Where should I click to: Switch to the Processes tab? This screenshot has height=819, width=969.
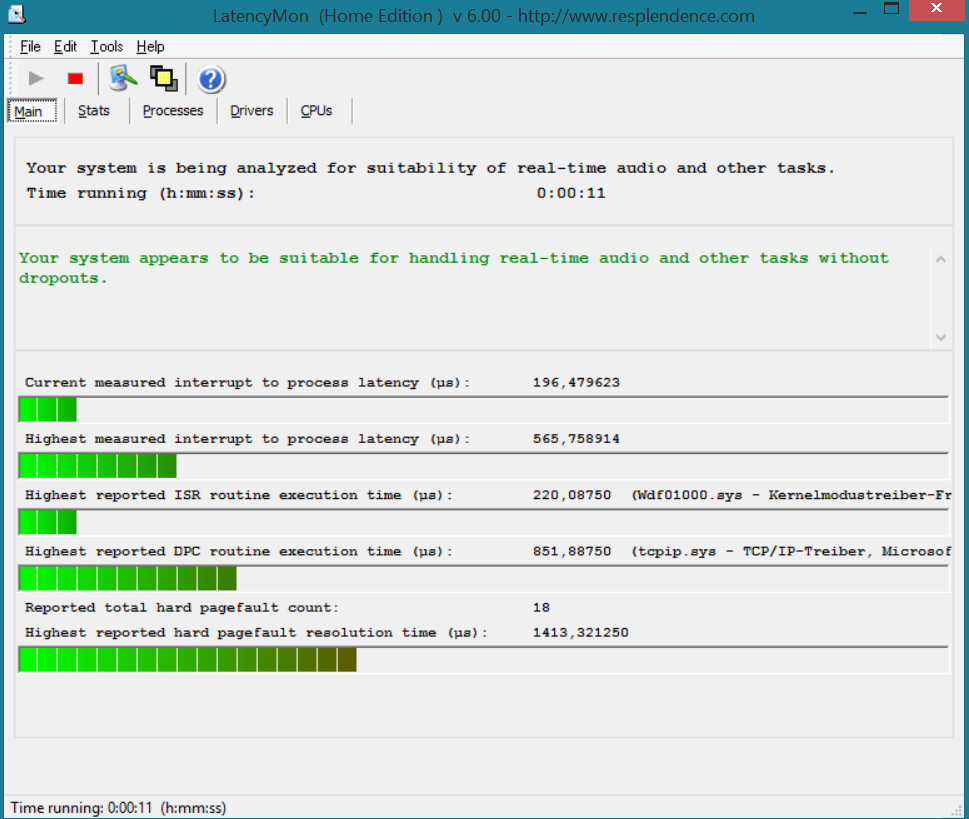click(173, 111)
